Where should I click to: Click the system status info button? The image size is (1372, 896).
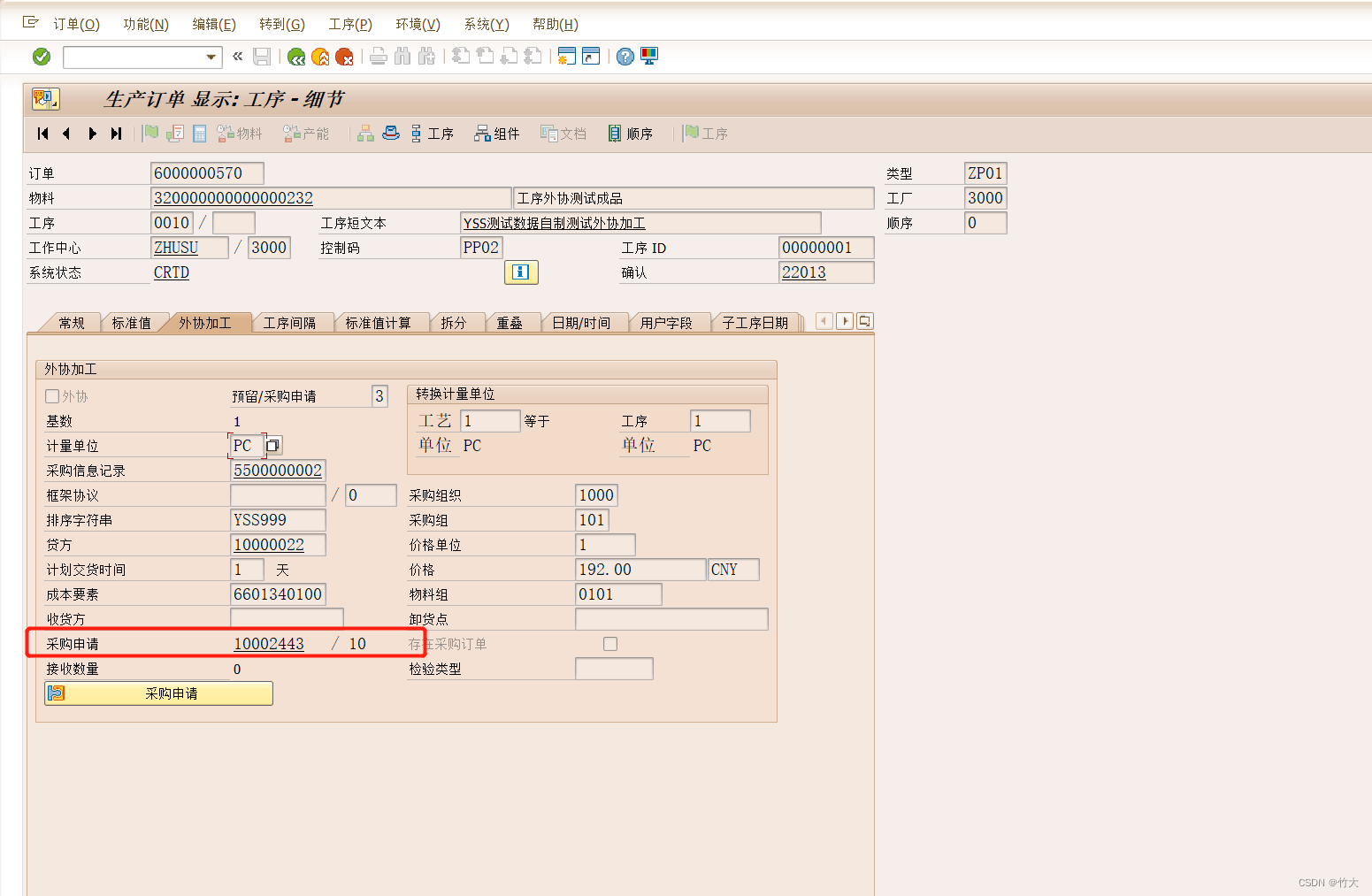521,272
